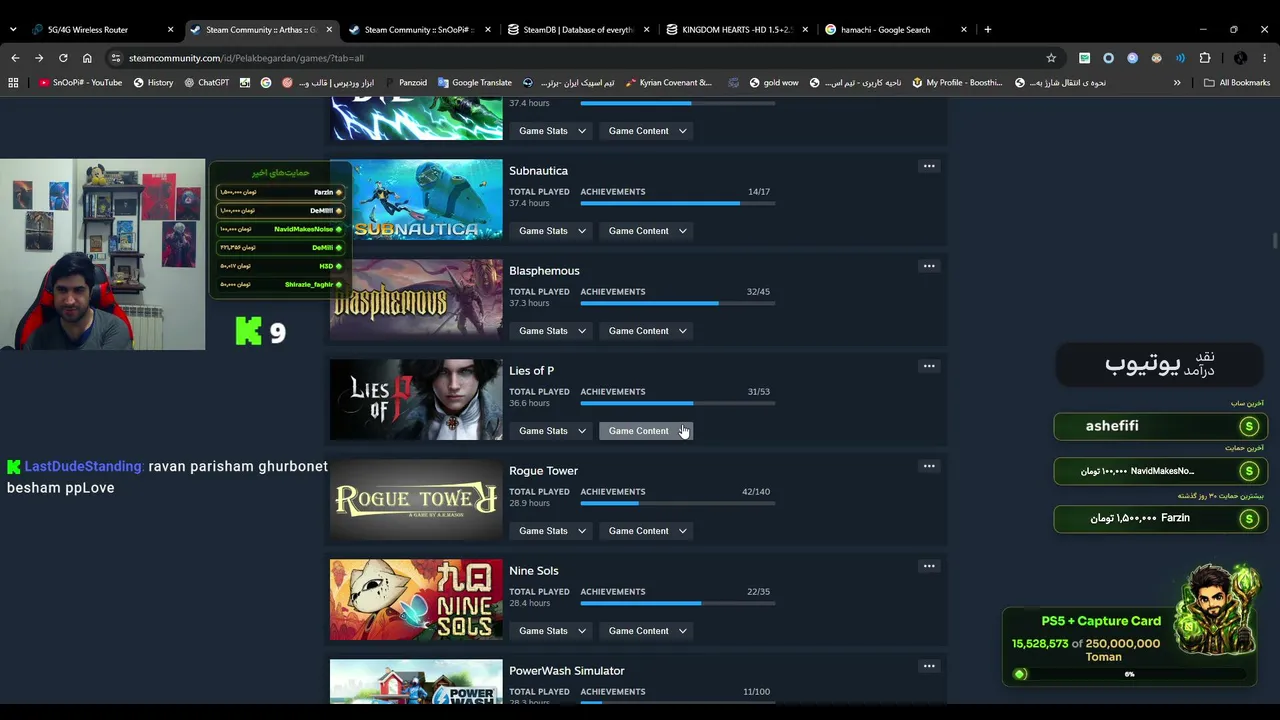Expand Game Stats for Nine Sols
The width and height of the screenshot is (1280, 720).
click(552, 631)
